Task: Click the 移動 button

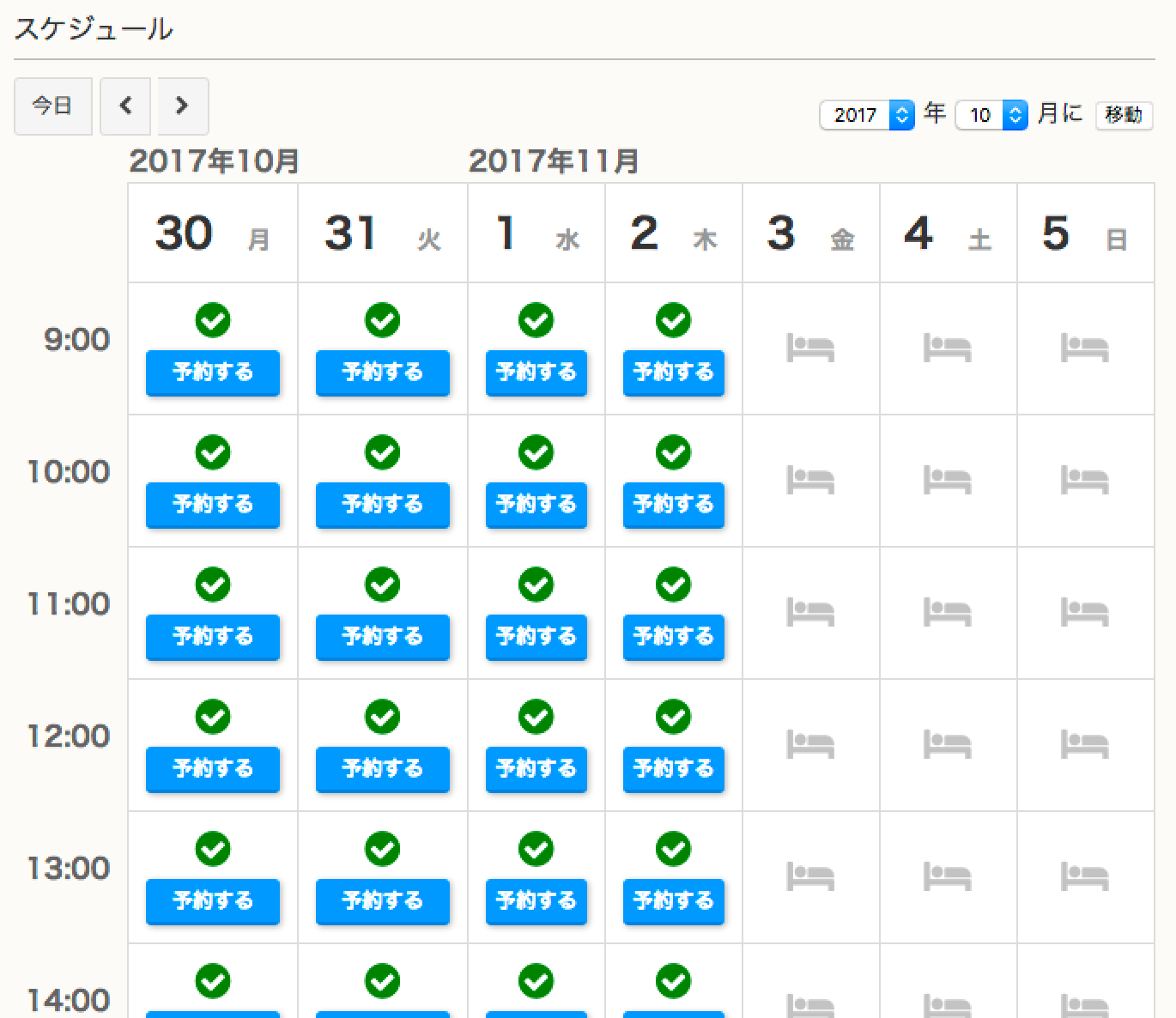Action: [x=1124, y=114]
